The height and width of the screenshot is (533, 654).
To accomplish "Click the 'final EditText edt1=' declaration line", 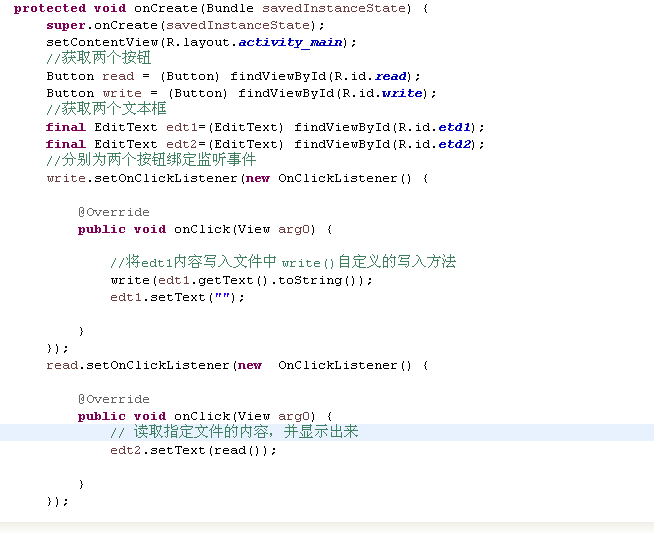I will (x=265, y=127).
